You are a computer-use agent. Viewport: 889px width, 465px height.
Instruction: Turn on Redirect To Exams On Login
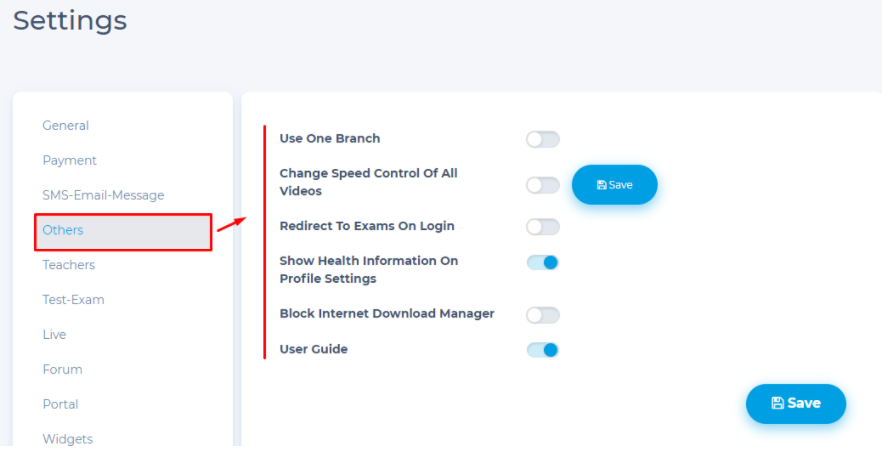[543, 227]
